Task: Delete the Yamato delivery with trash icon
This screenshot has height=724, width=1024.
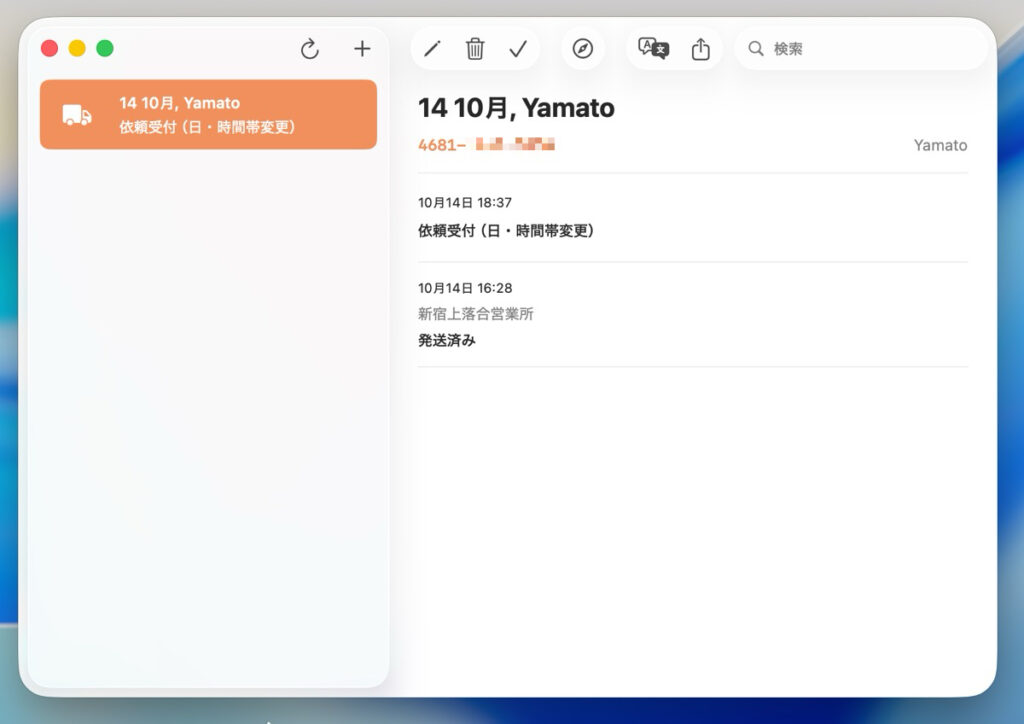Action: click(x=475, y=49)
